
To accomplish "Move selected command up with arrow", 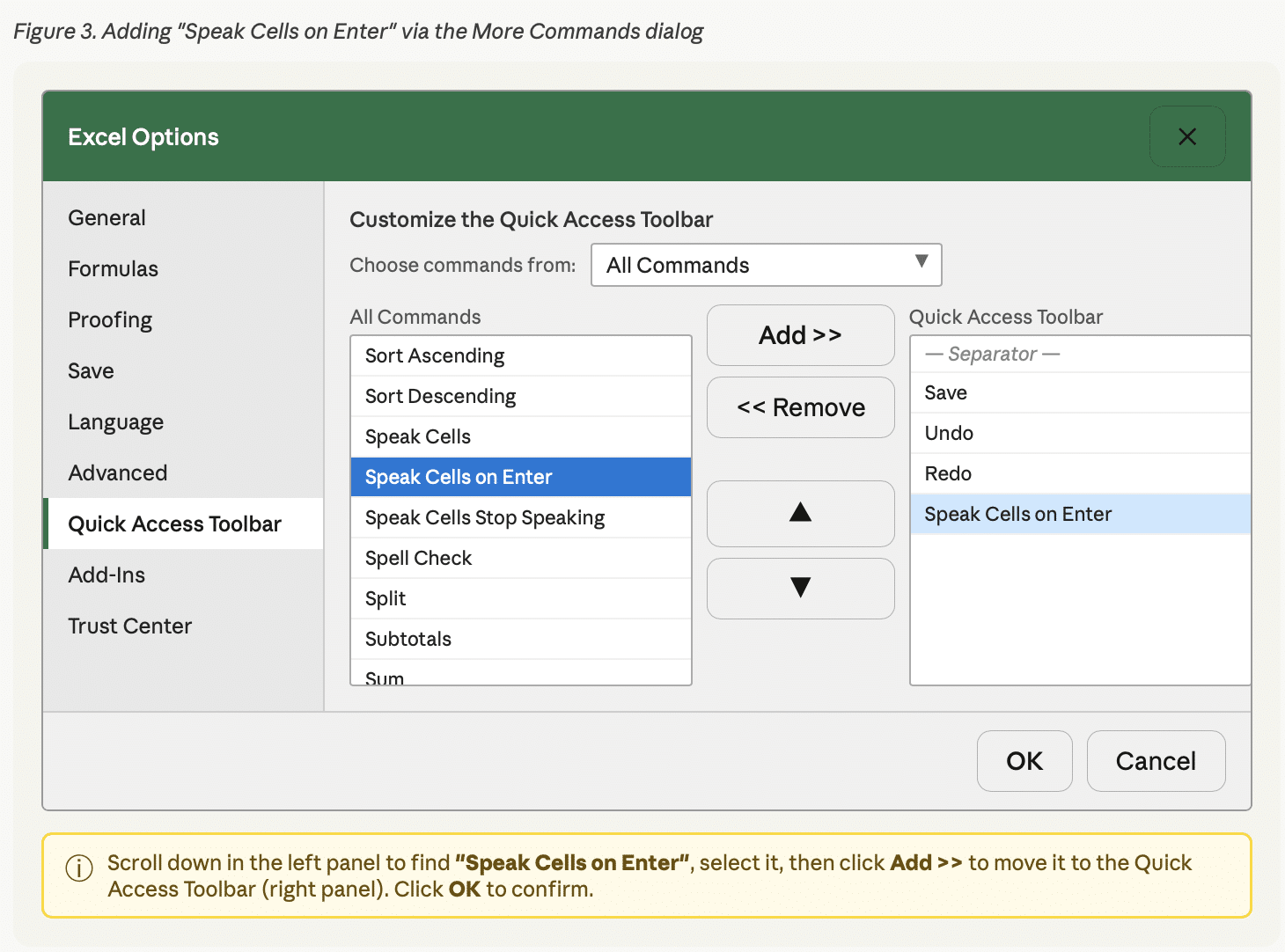I will tap(801, 513).
